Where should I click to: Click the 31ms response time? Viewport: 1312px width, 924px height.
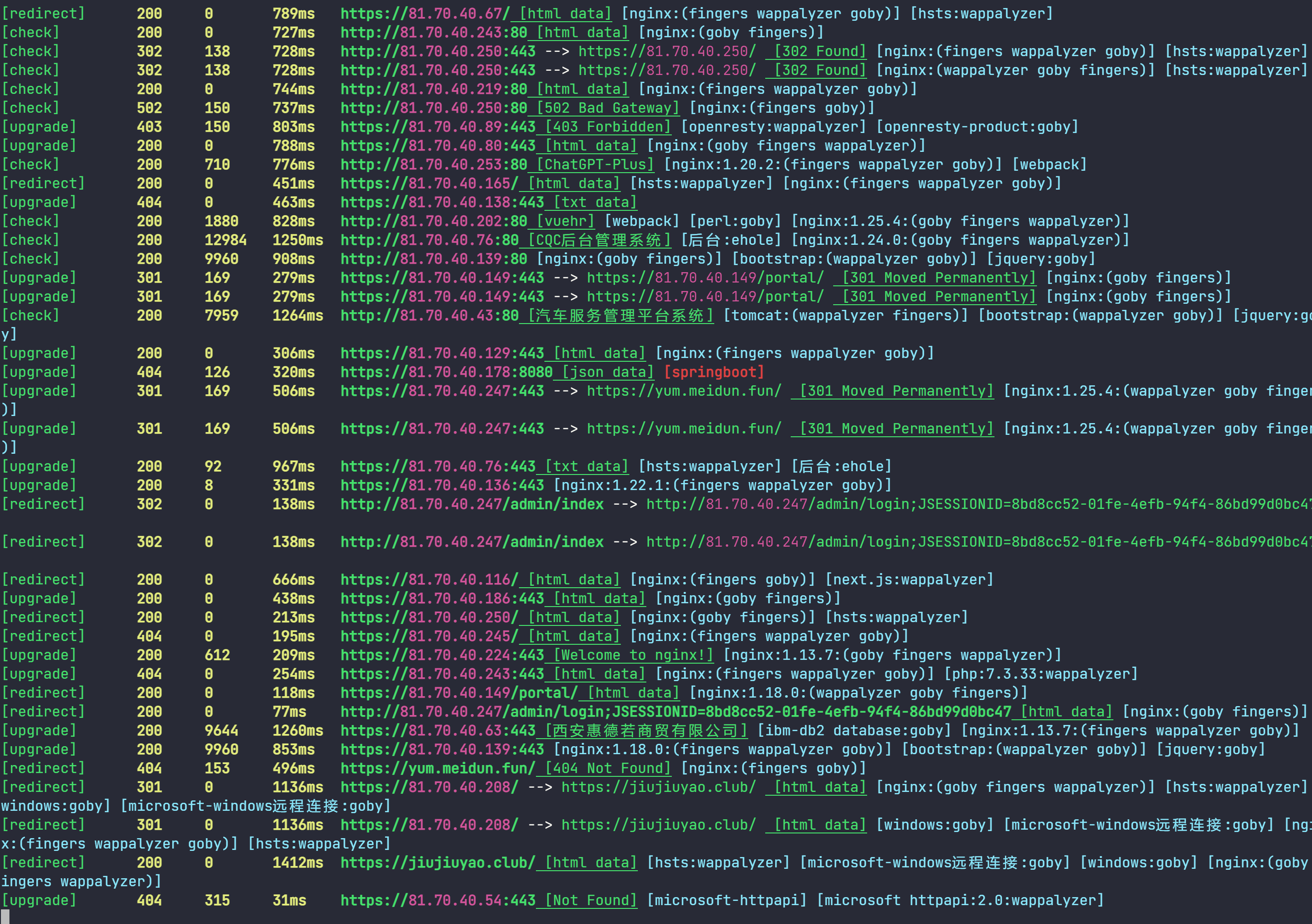[x=289, y=899]
